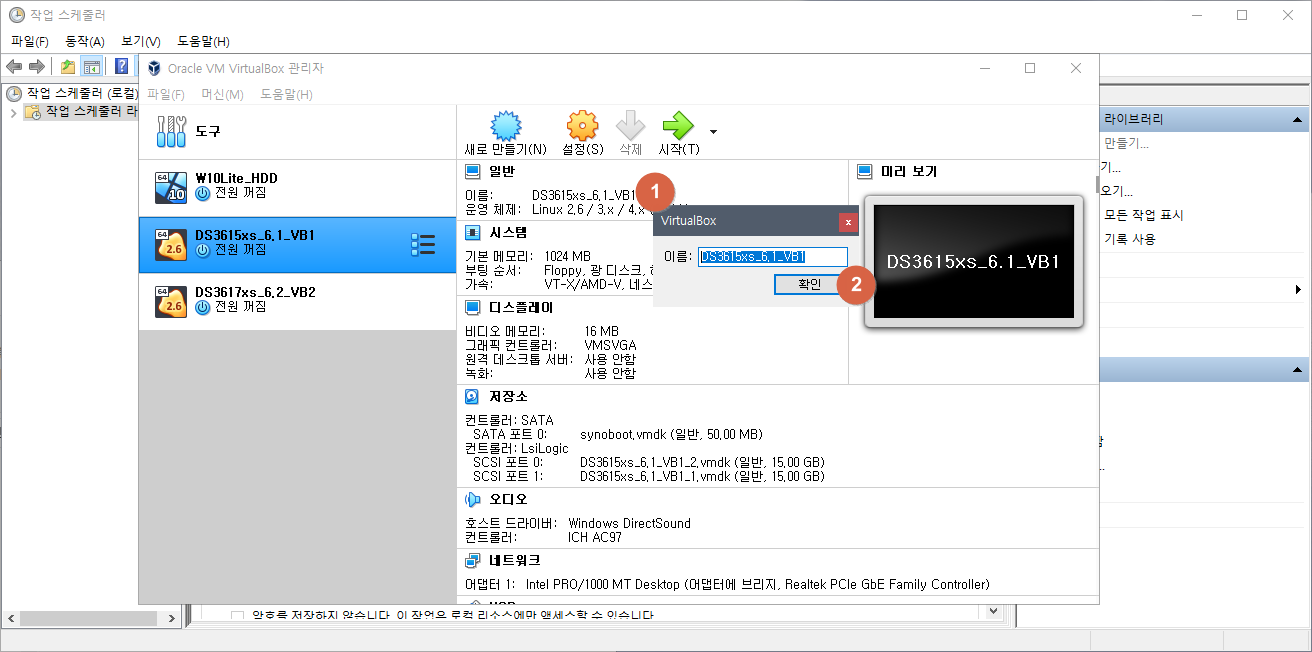
Task: Open the submenu arrow in the actions pane
Action: [1297, 290]
